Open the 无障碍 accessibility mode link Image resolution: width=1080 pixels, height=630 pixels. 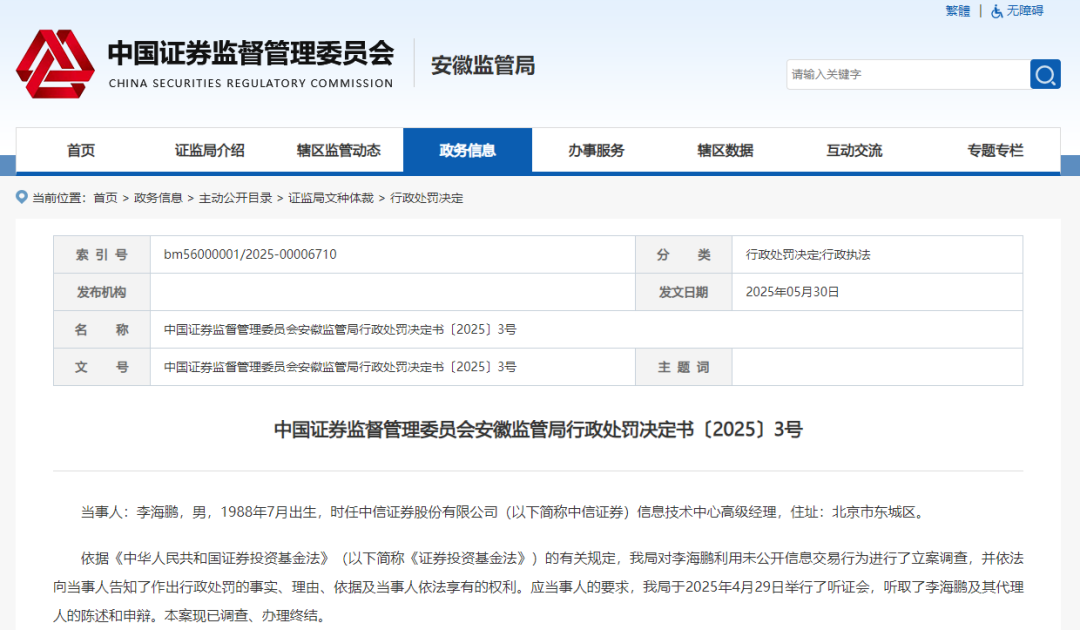click(1024, 11)
